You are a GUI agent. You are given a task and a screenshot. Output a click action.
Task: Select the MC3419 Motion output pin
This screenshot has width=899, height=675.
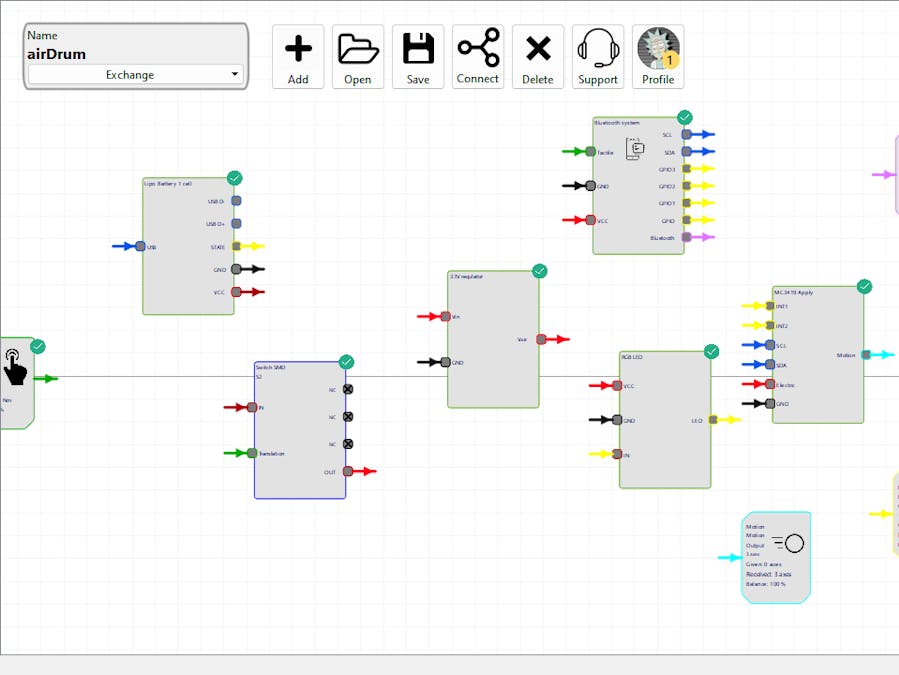[866, 354]
